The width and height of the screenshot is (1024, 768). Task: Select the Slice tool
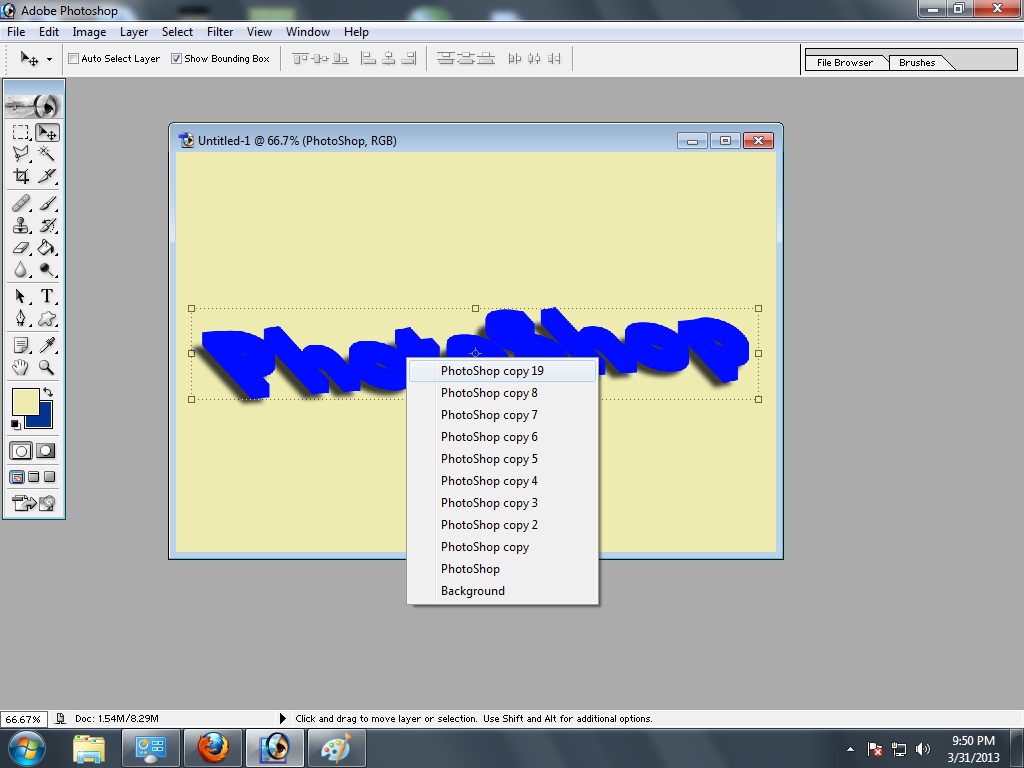(47, 176)
